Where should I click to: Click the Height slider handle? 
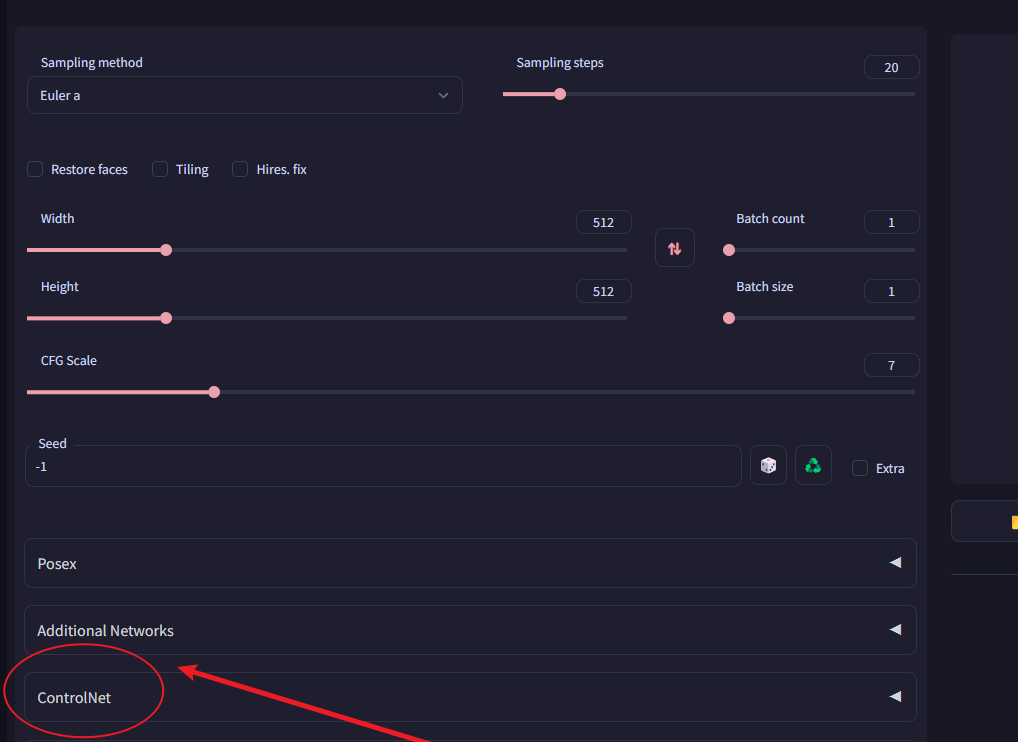(x=166, y=318)
